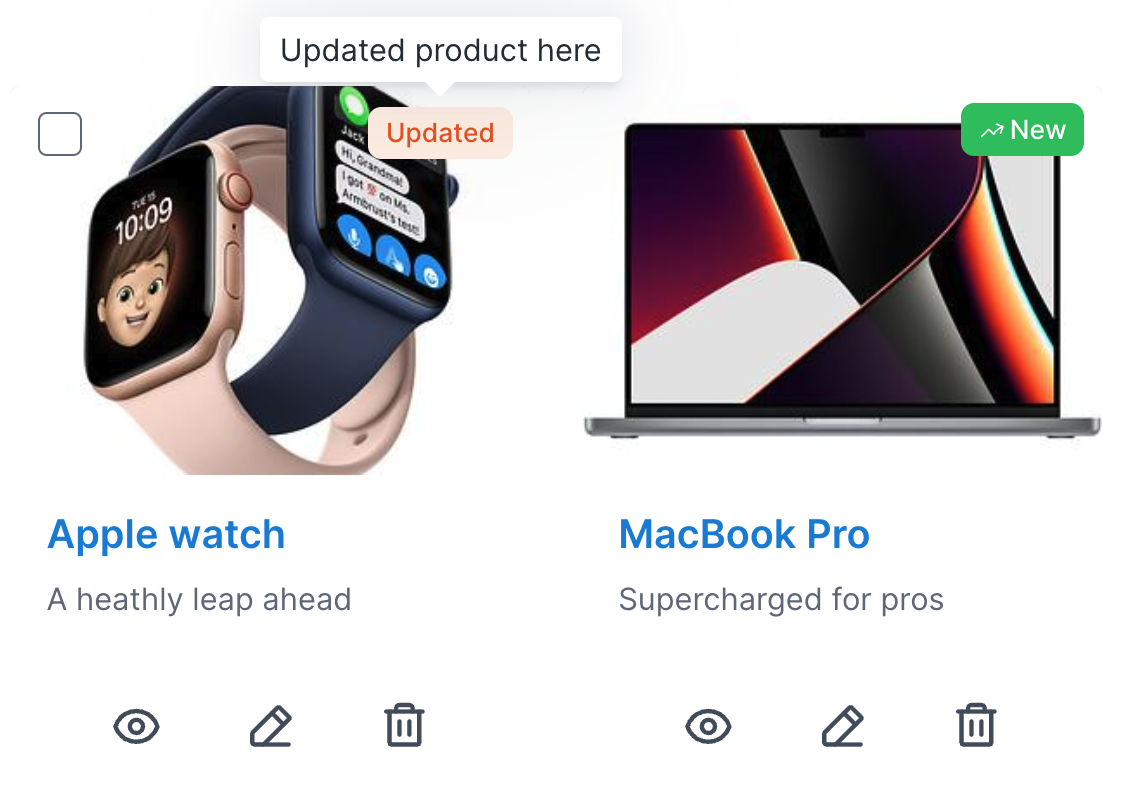This screenshot has height=786, width=1134.
Task: Open the MacBook Pro title link
Action: pos(744,534)
